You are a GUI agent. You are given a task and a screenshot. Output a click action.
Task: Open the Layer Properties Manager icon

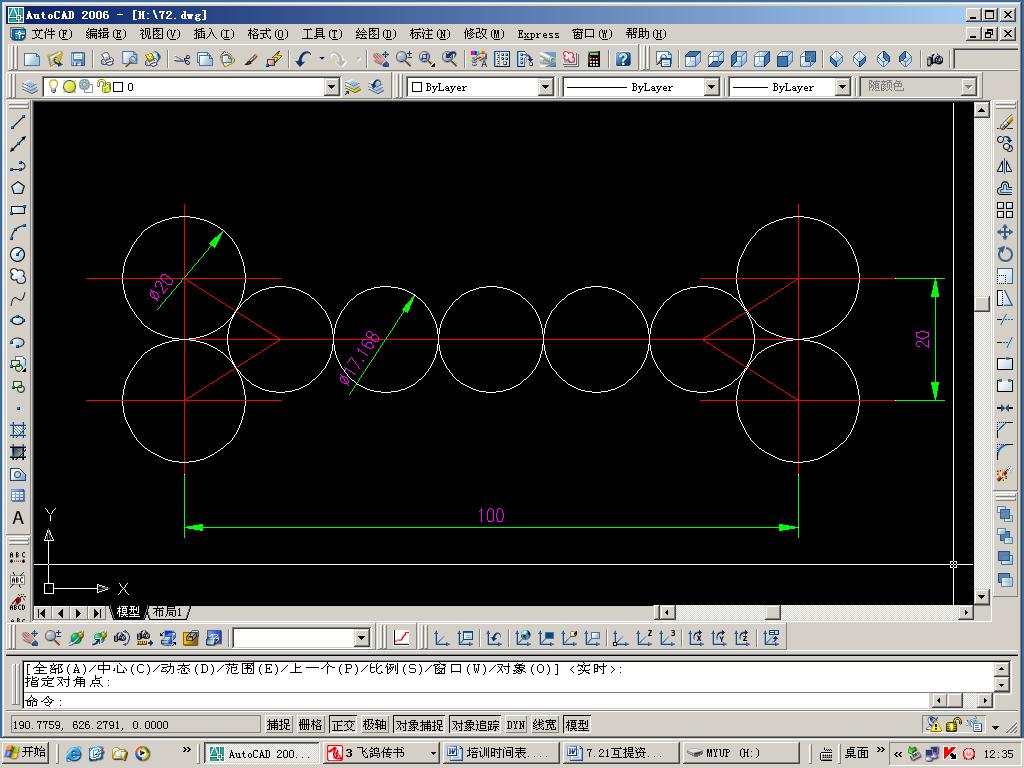[30, 87]
